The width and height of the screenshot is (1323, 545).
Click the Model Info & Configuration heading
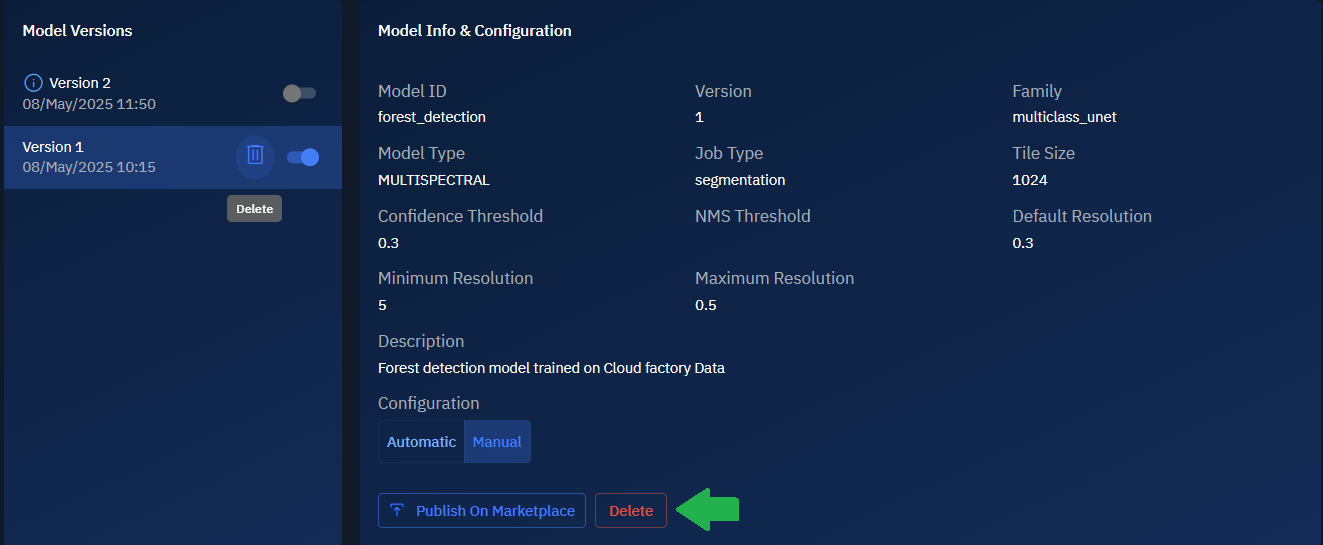coord(475,31)
